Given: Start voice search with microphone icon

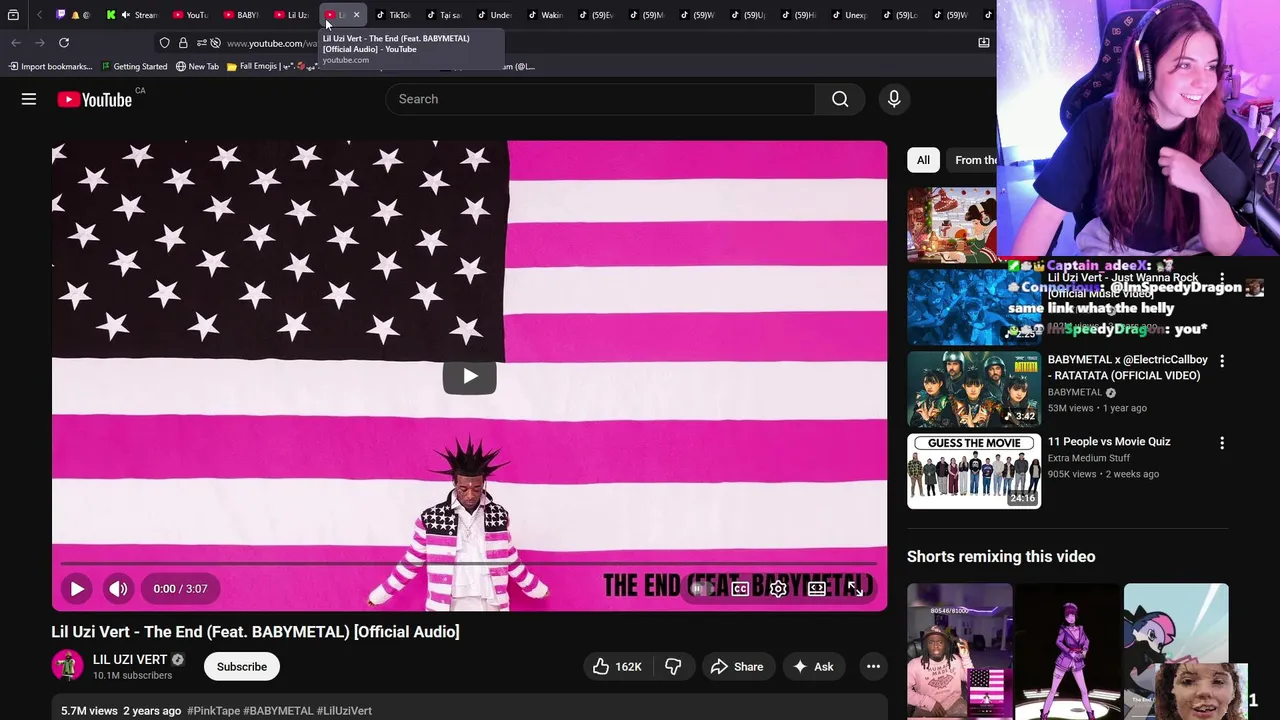Looking at the screenshot, I should [894, 99].
